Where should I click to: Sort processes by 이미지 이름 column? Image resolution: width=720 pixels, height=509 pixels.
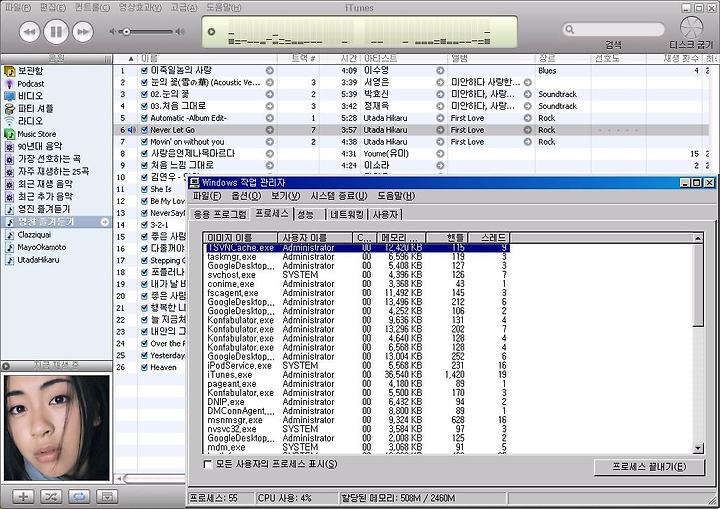tap(240, 238)
